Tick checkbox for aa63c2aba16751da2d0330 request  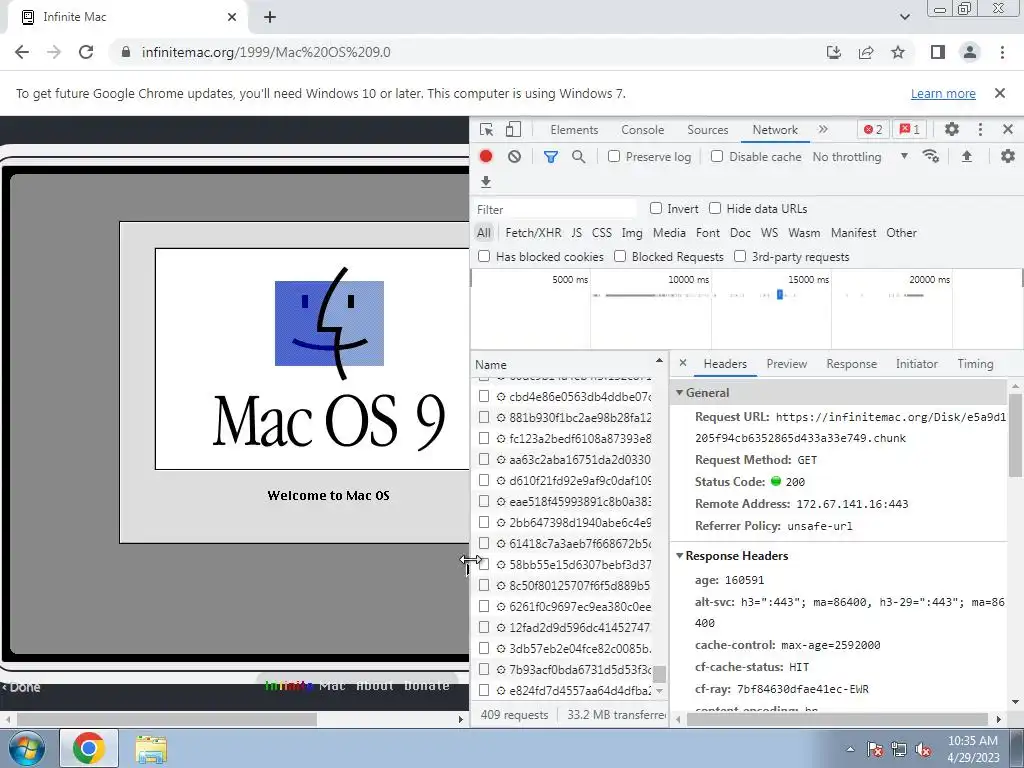pyautogui.click(x=484, y=459)
